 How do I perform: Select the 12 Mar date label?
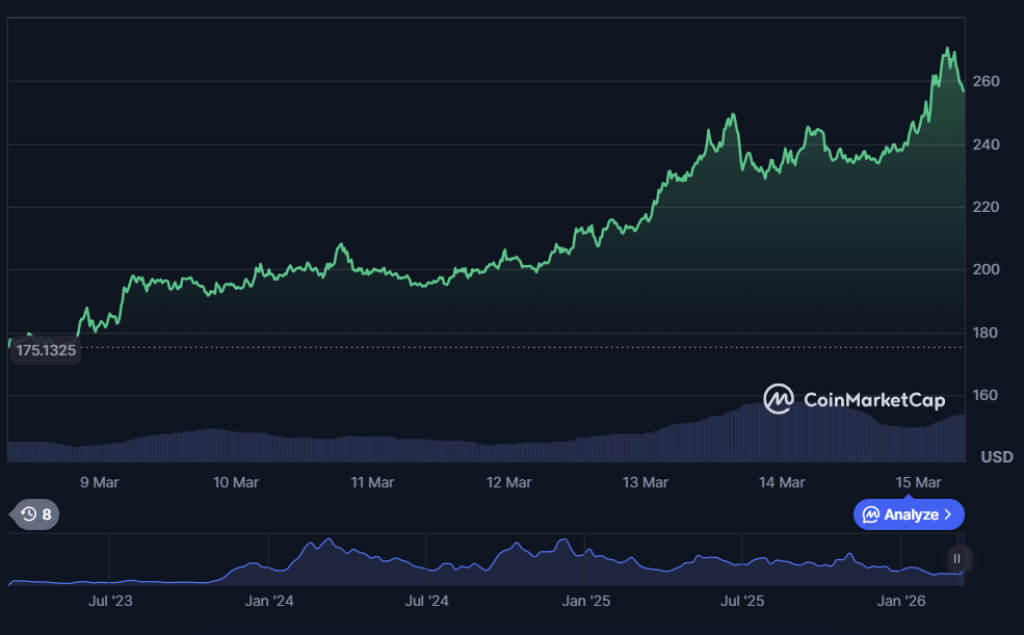point(509,482)
